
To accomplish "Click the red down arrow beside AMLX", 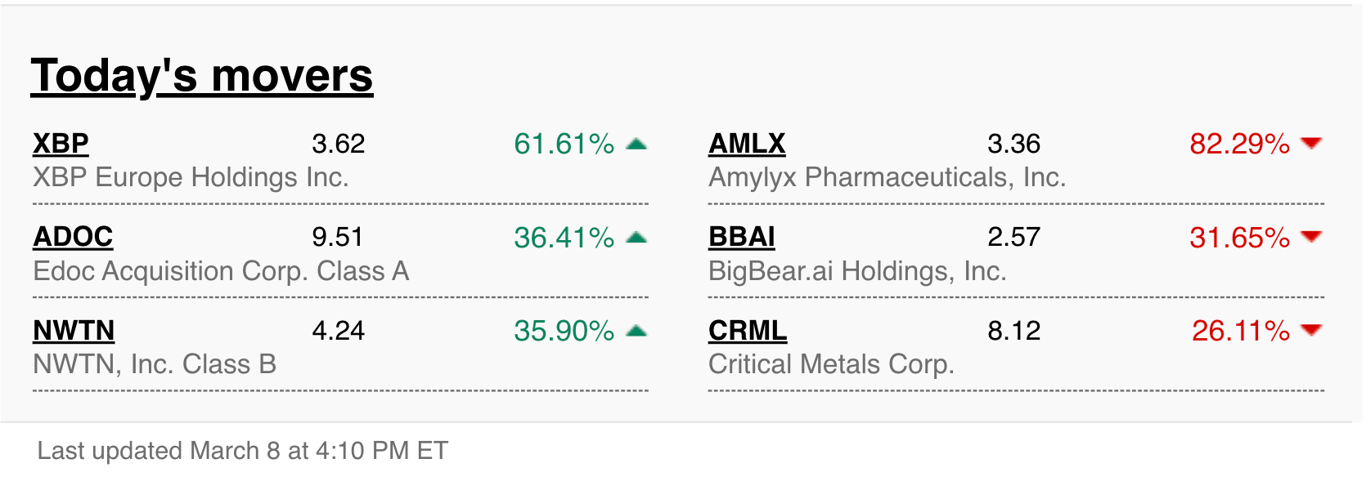I will 1312,145.
